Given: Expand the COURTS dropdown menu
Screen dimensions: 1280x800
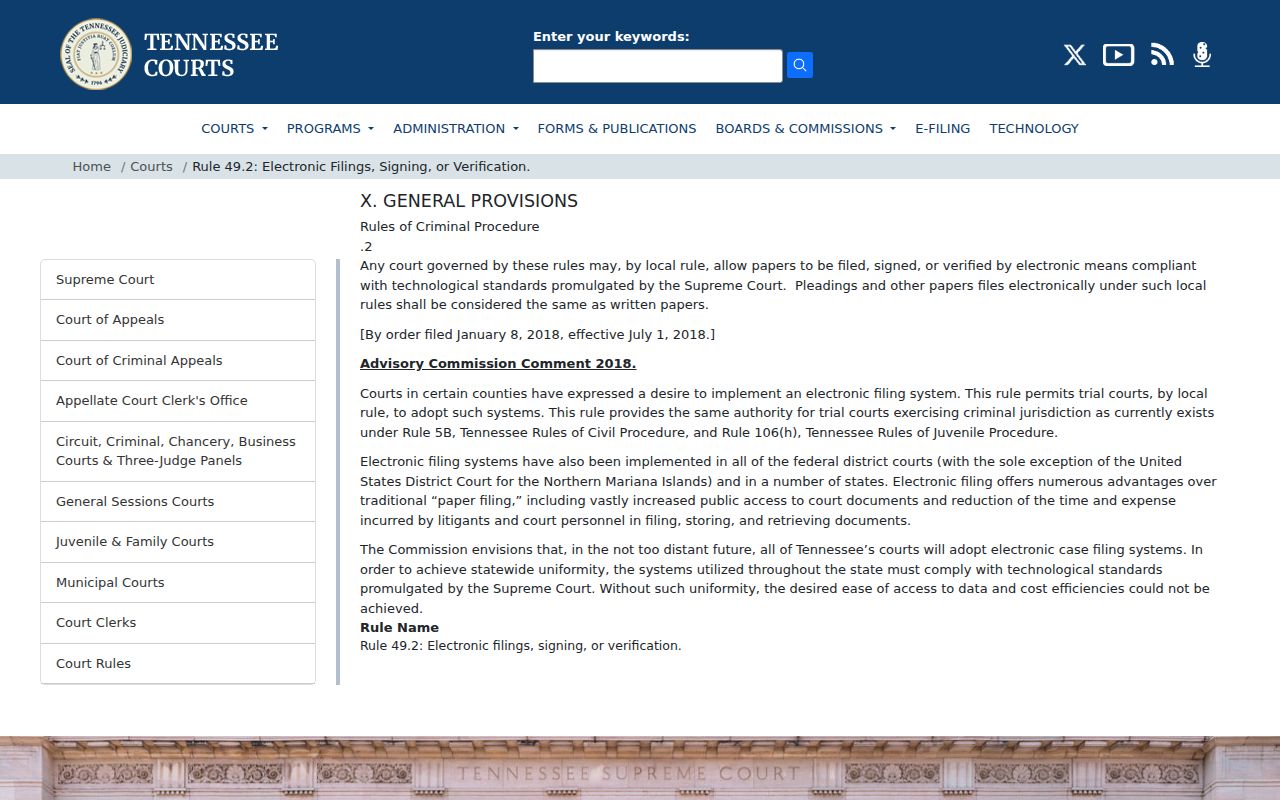Looking at the screenshot, I should click(x=234, y=128).
